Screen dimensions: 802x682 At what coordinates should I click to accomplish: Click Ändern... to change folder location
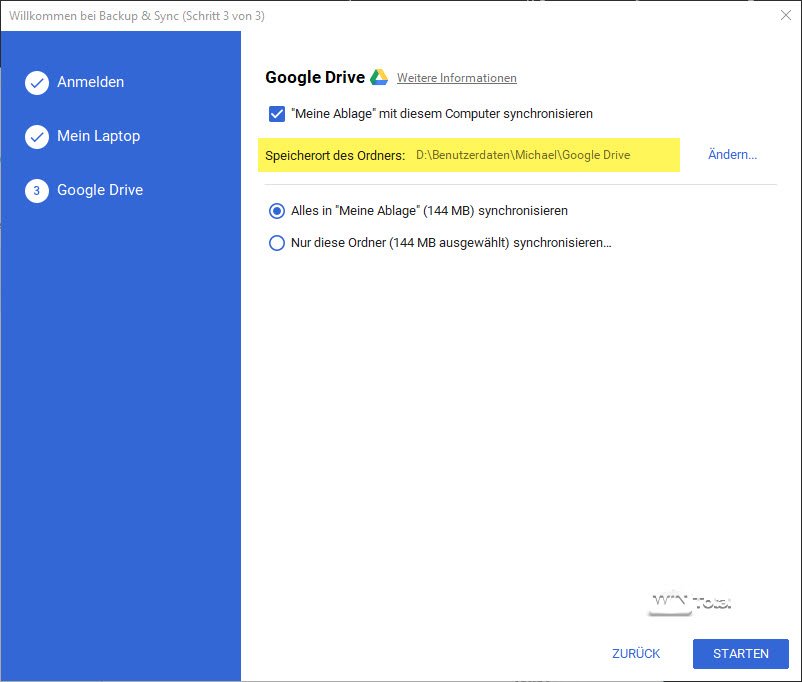point(732,155)
